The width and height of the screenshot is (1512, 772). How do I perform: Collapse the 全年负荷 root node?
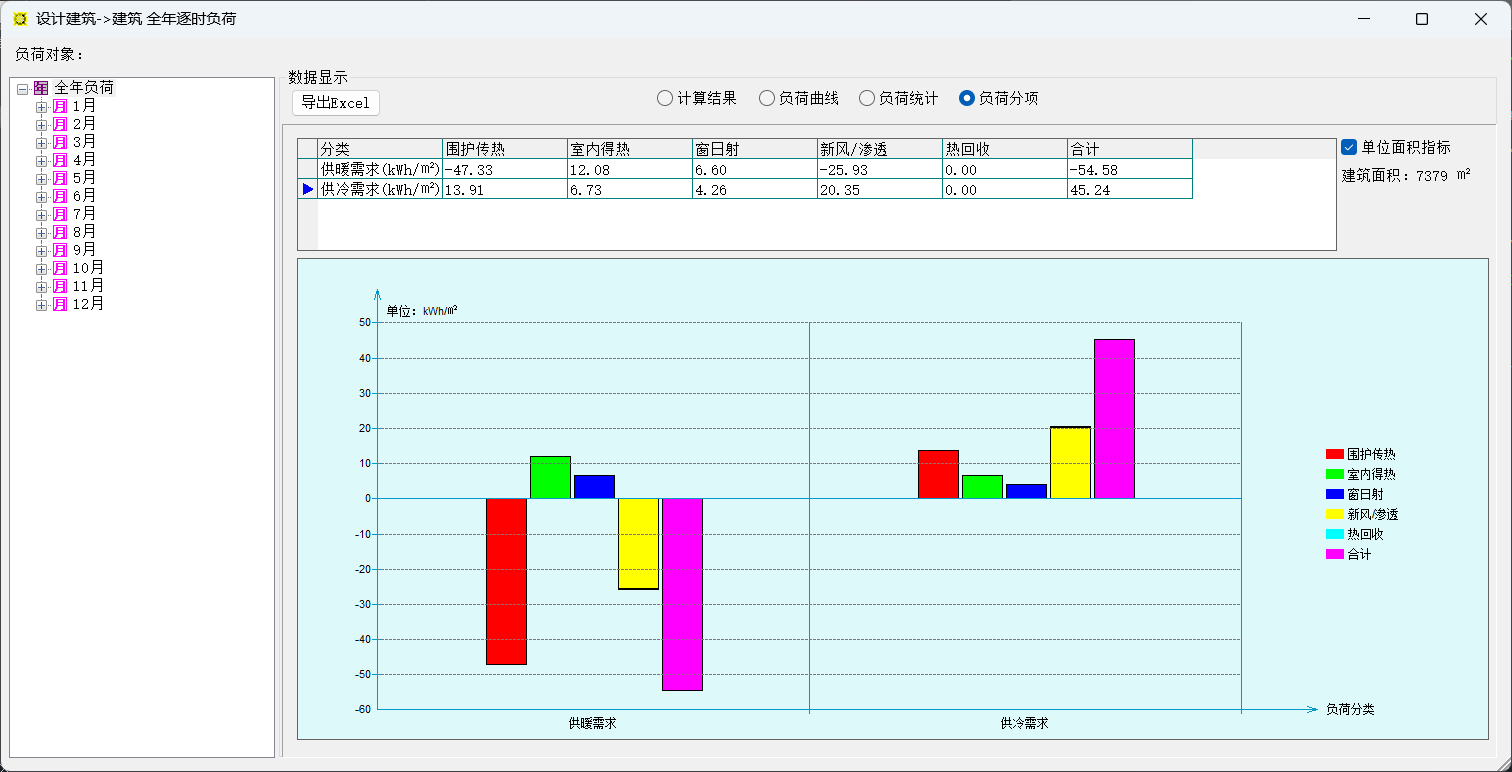(x=23, y=88)
